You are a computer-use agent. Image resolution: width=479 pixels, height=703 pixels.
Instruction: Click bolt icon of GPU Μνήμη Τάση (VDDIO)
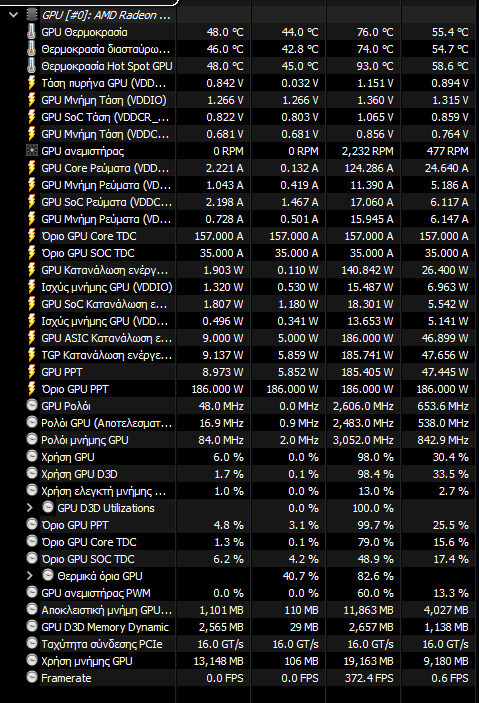tap(31, 100)
